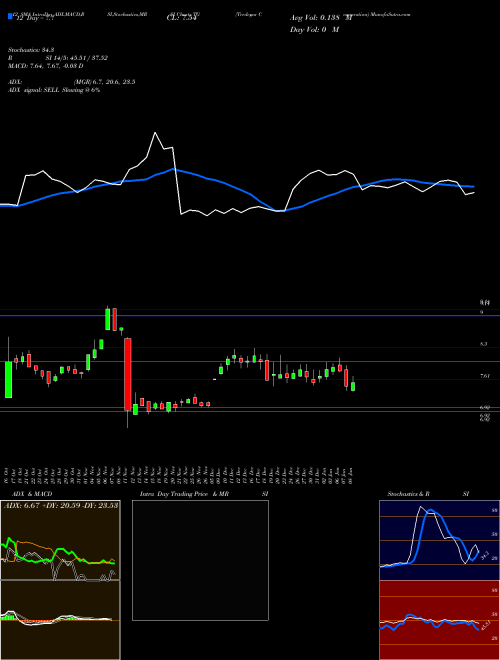Click the 'Intra Day Trading Price & MR' title
500x660 pixels.
[x=184, y=494]
